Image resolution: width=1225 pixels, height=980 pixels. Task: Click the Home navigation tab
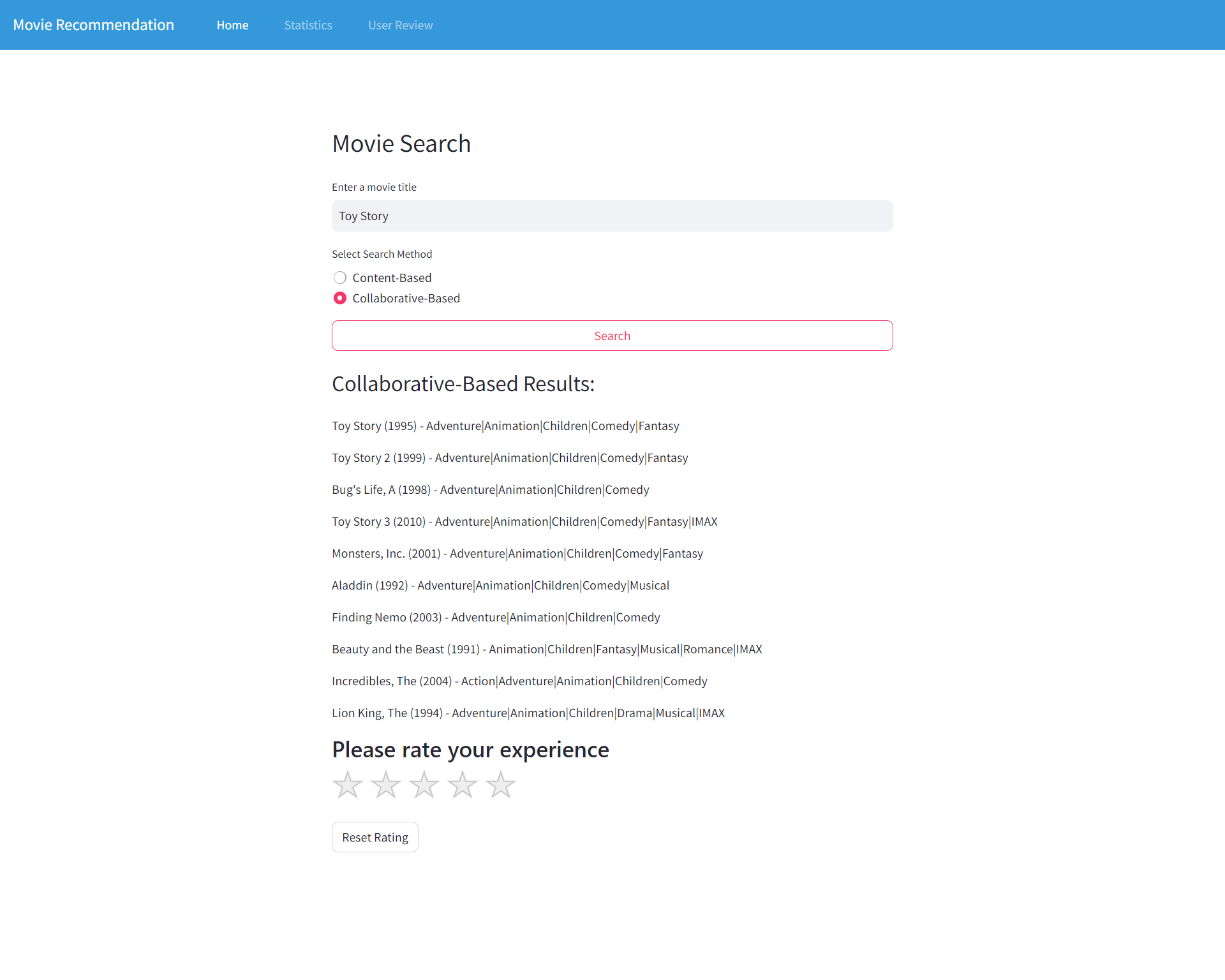234,24
